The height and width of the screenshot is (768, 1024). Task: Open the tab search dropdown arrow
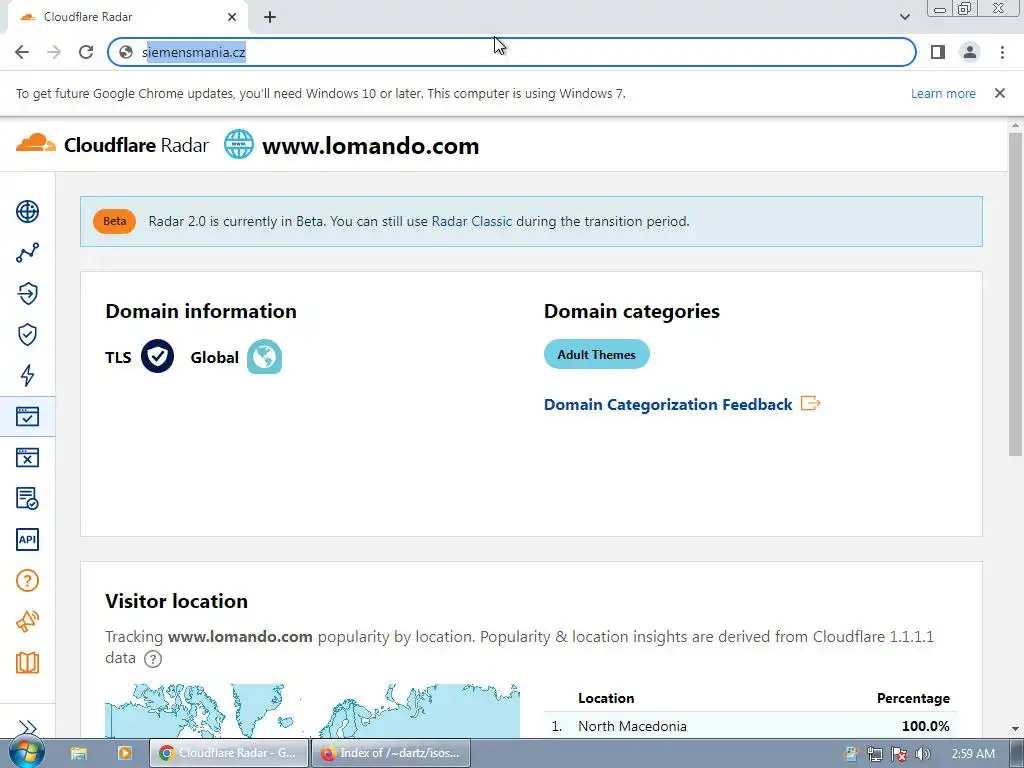(904, 17)
